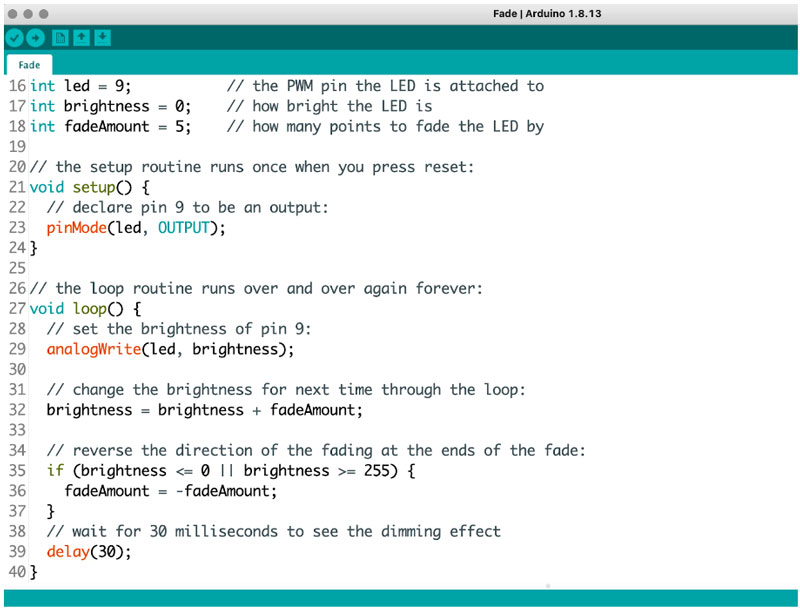Click the OUTPUT keyword on line 23
800x610 pixels.
click(x=183, y=227)
